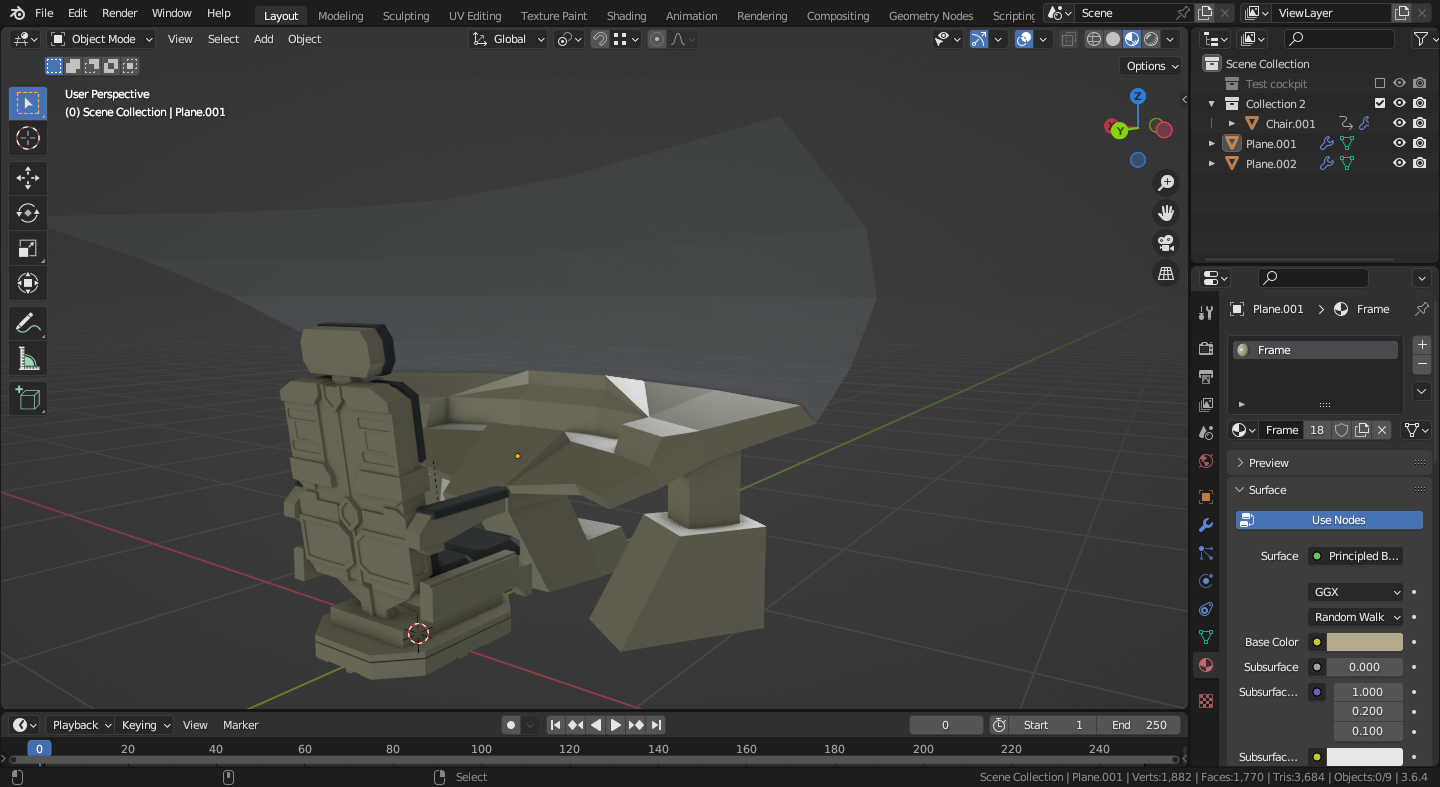Open the Render menu

point(120,13)
